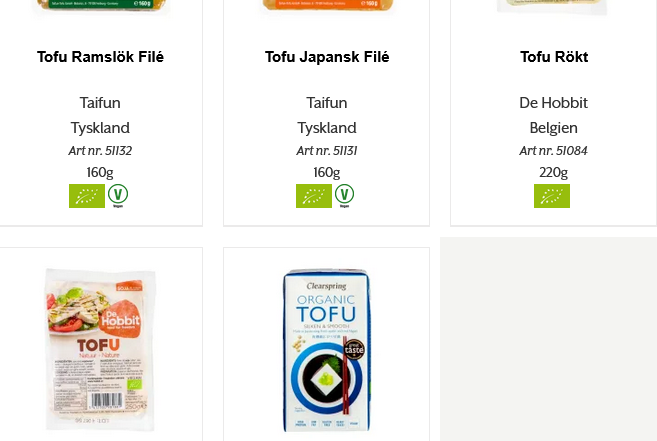Viewport: 657px width, 441px height.
Task: Open the Tofu Ramslök Filé product title
Action: [100, 57]
